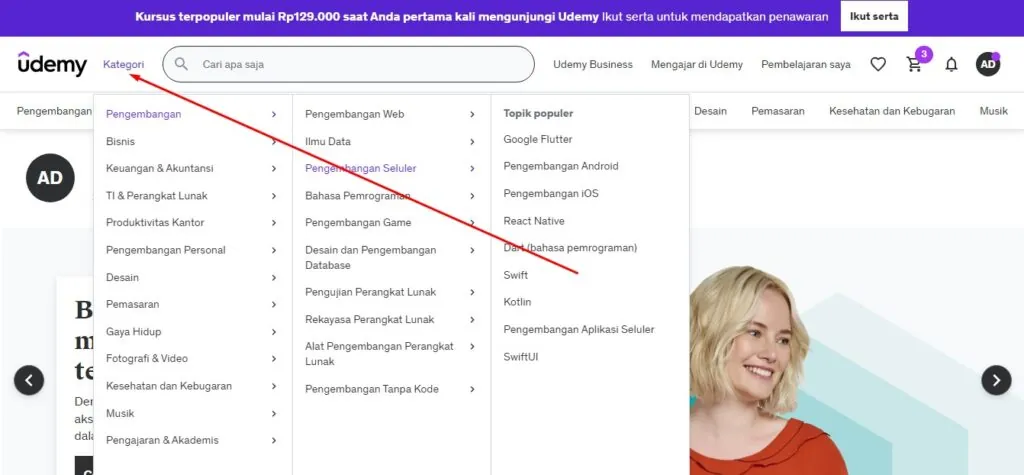Screen dimensions: 1024x475
Task: Open Pengembangan Web subcategory
Action: (x=355, y=114)
